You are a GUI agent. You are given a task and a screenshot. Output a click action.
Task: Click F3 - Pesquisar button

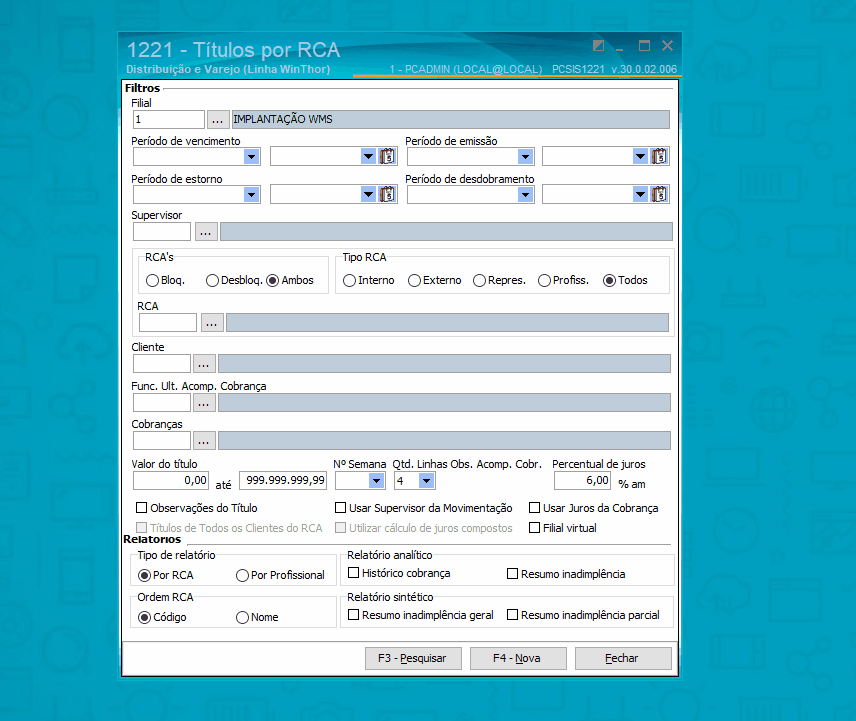413,658
